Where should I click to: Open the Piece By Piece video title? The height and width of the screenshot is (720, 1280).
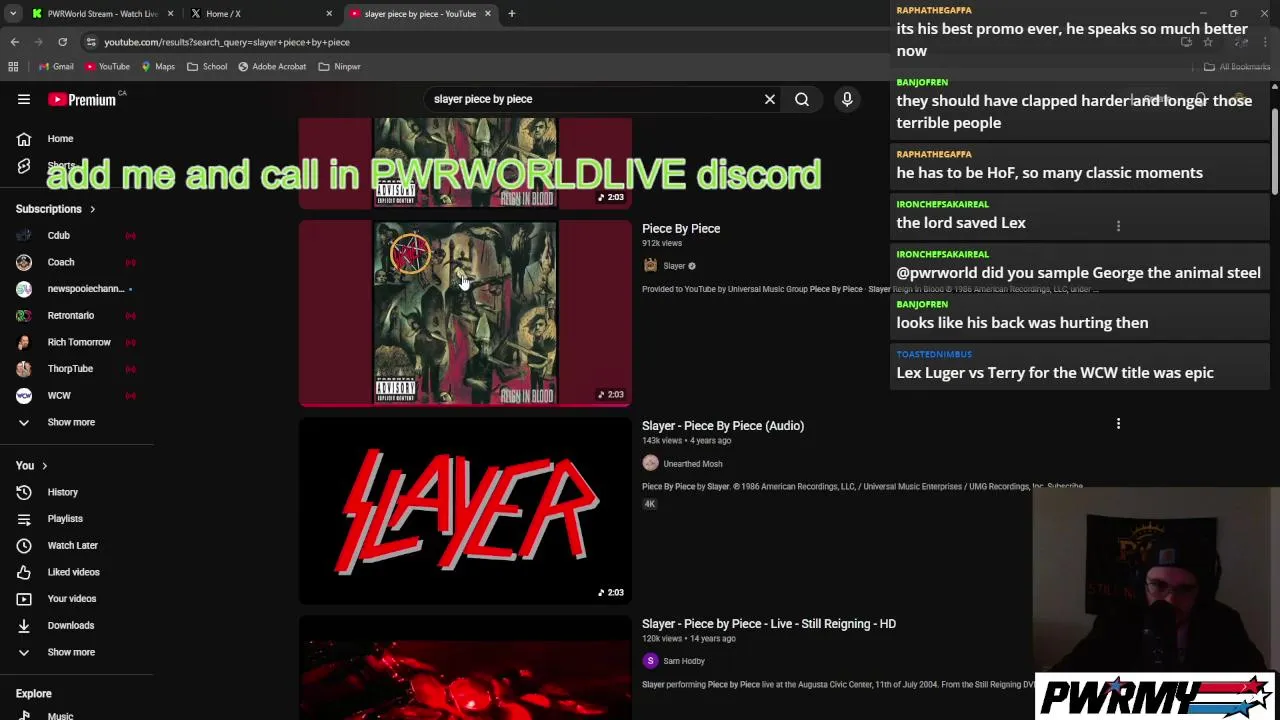click(681, 229)
